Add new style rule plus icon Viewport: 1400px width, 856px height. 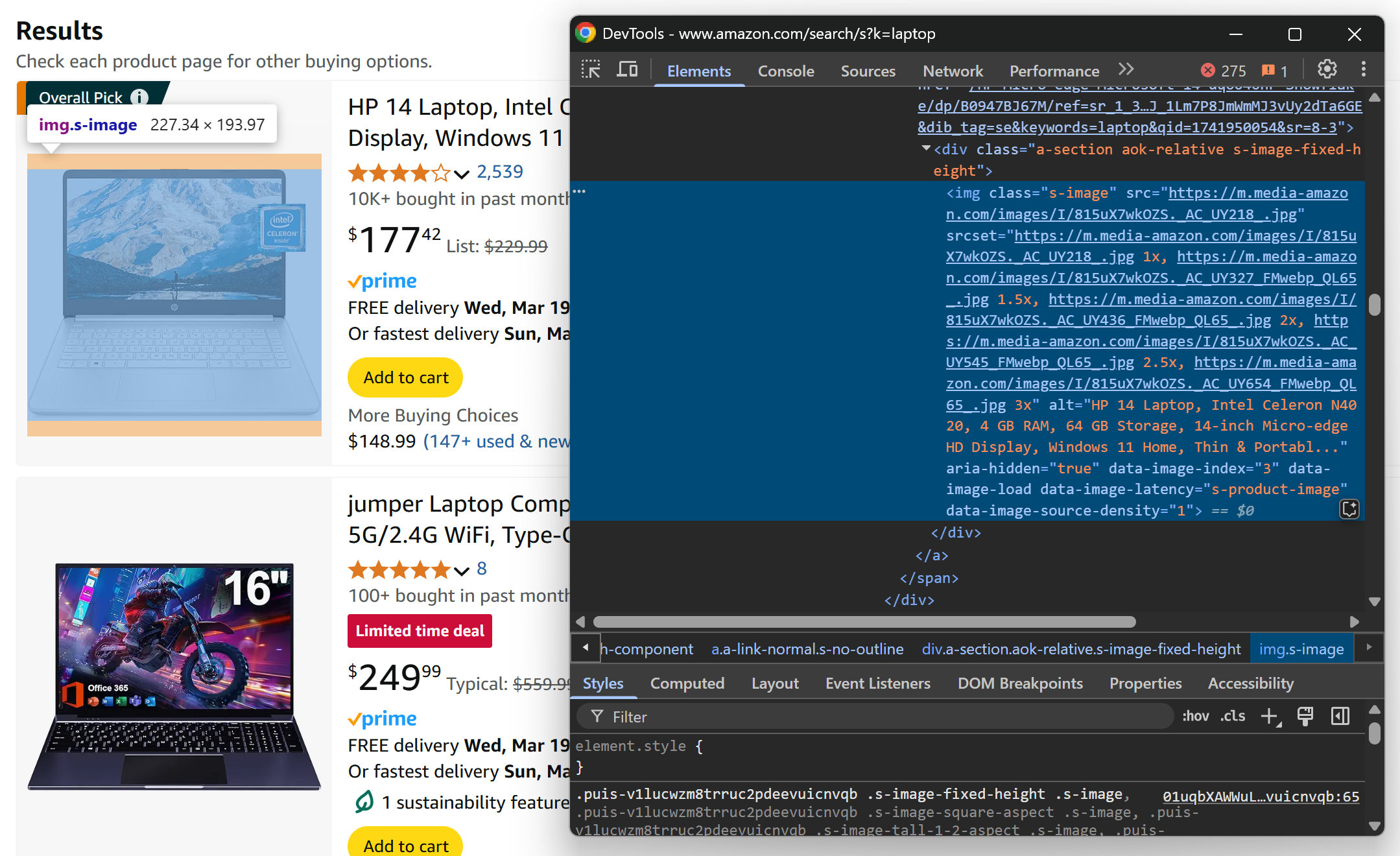(x=1270, y=717)
